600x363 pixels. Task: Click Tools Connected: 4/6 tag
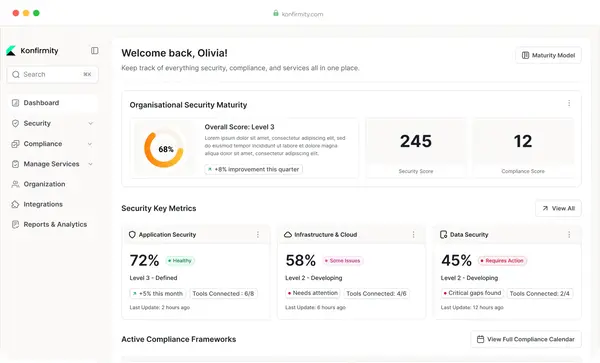(377, 293)
